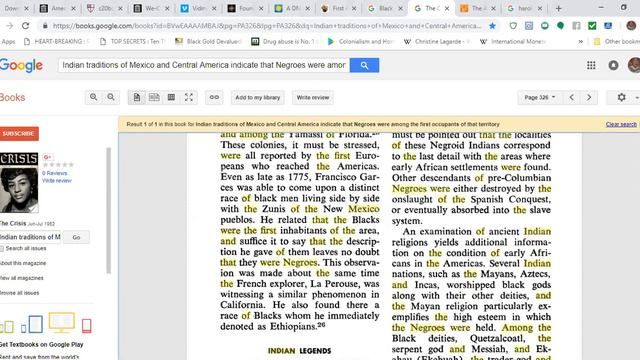Switch to the Black browser tab

click(385, 8)
